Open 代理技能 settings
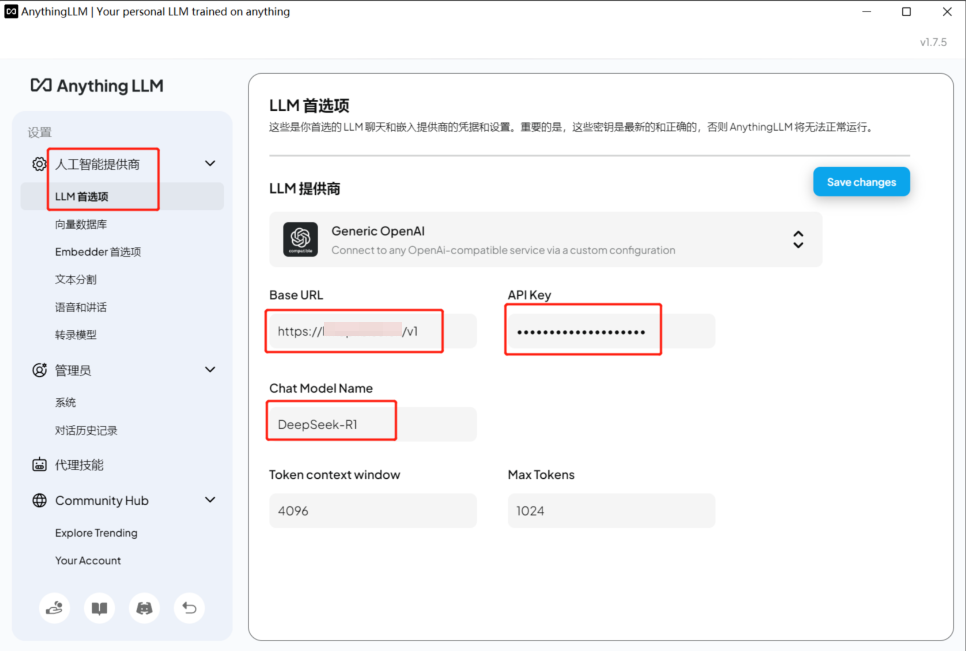The height and width of the screenshot is (651, 966). tap(79, 465)
